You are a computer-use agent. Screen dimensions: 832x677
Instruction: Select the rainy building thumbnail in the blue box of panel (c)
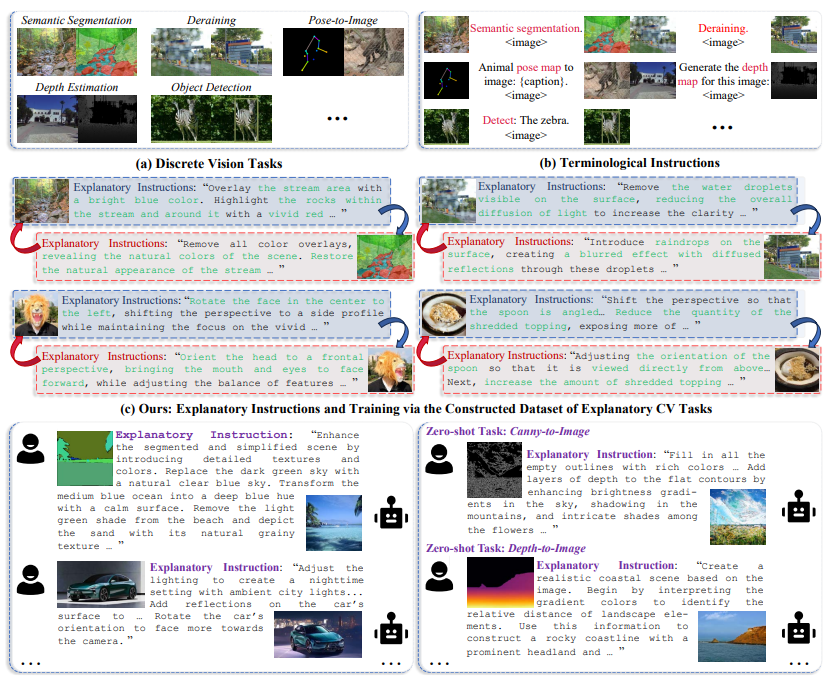(448, 201)
